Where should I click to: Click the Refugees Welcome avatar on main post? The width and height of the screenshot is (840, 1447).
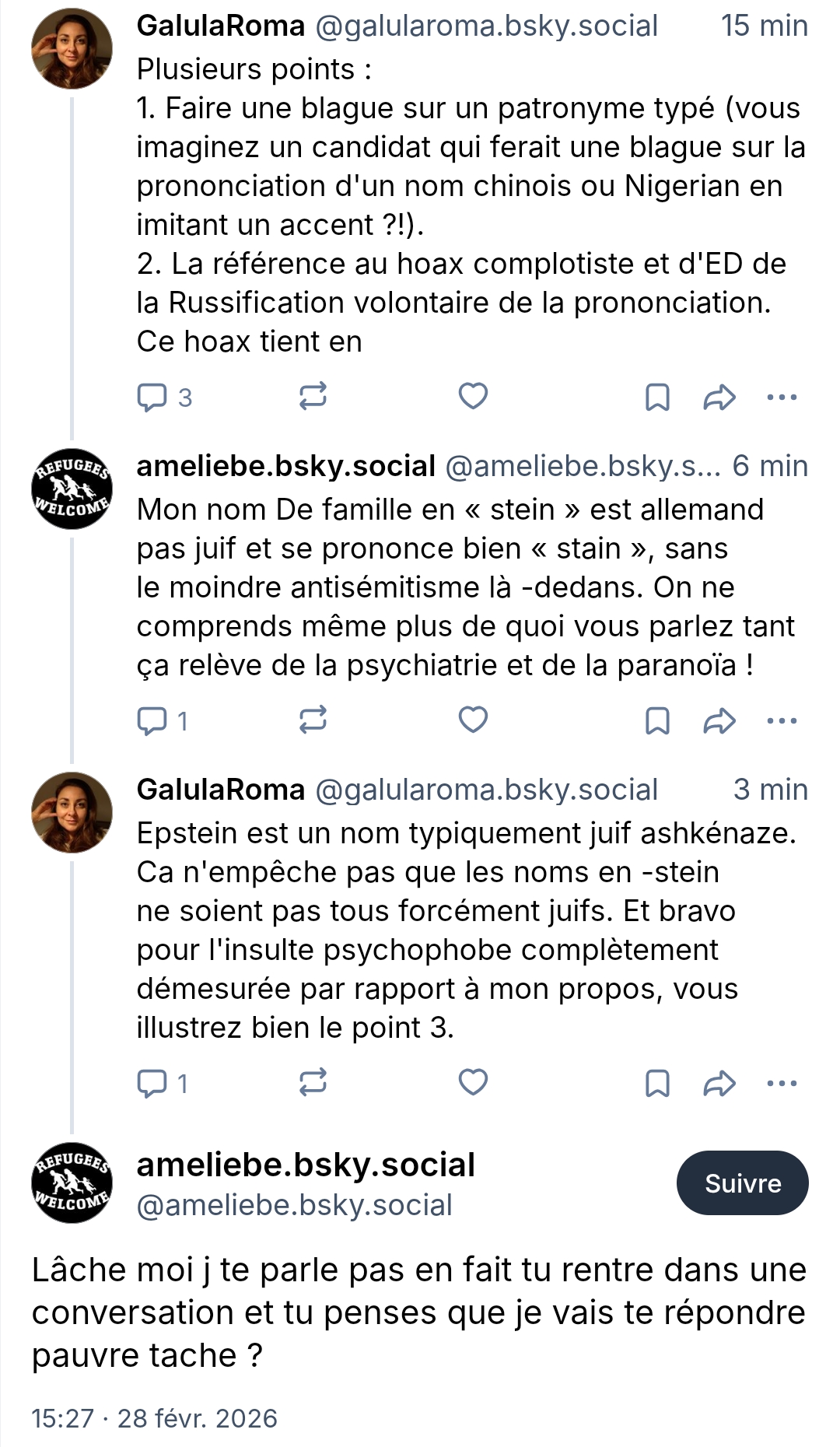pos(72,1182)
